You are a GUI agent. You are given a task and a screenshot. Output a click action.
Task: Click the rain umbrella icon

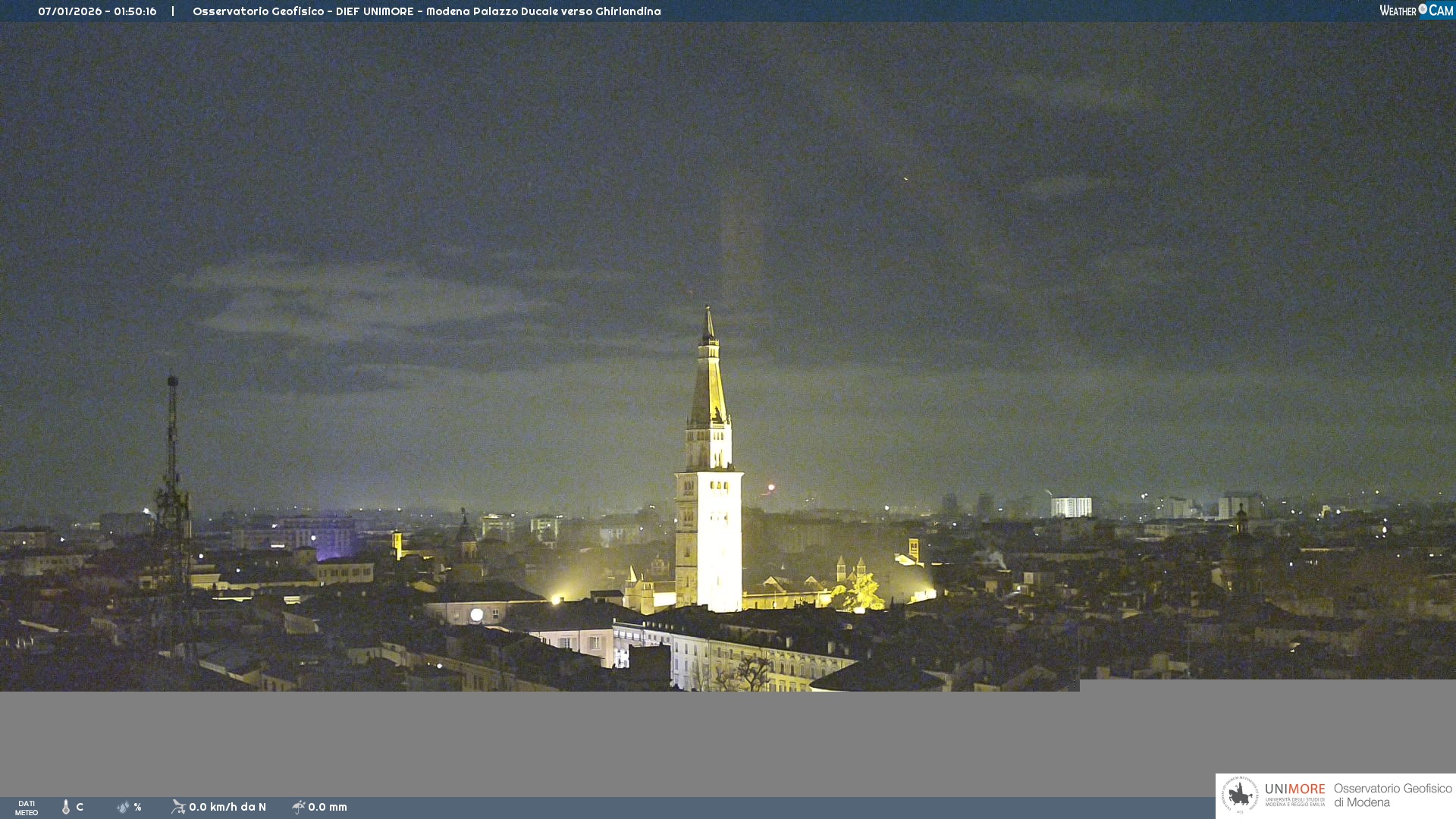pos(298,807)
